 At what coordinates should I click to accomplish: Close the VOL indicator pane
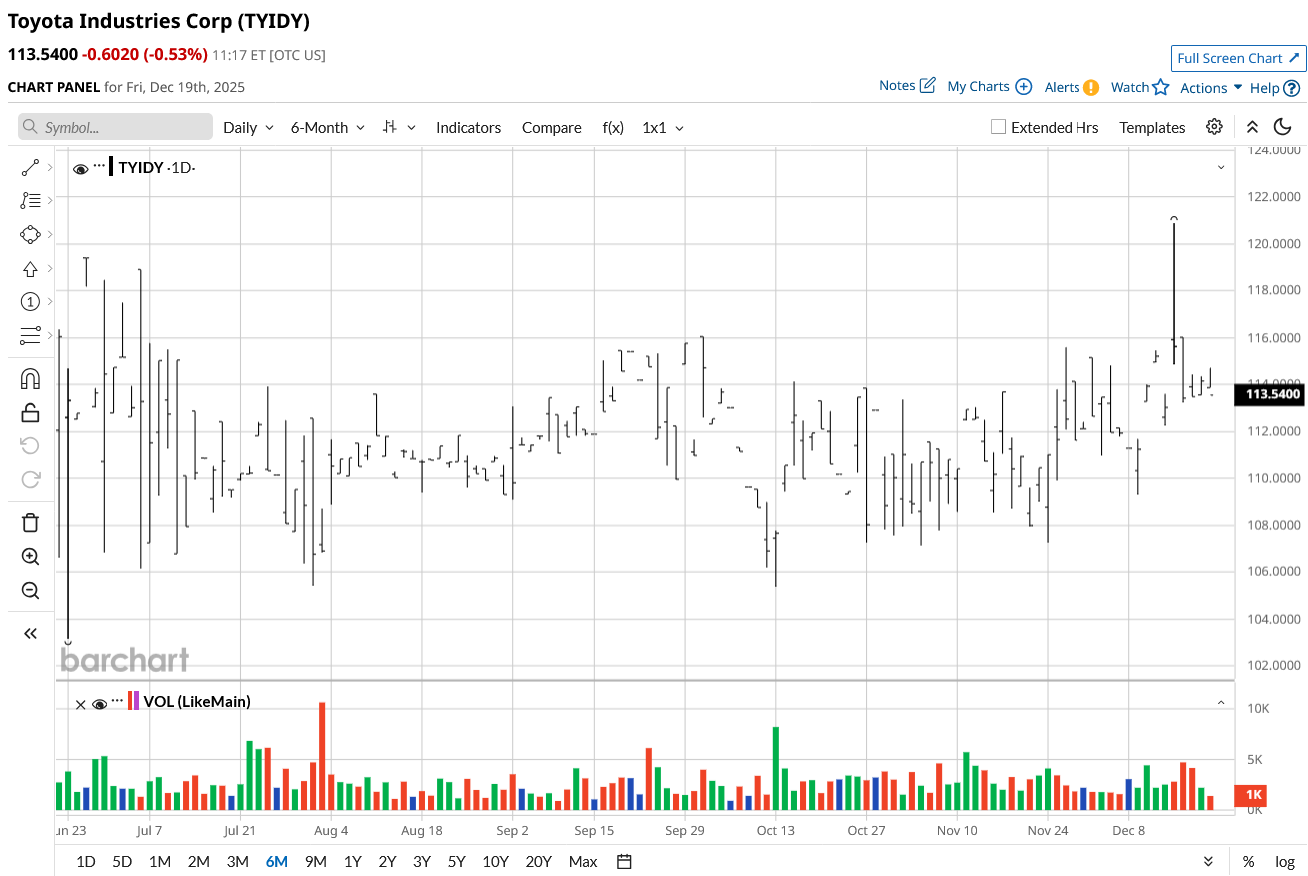tap(81, 704)
